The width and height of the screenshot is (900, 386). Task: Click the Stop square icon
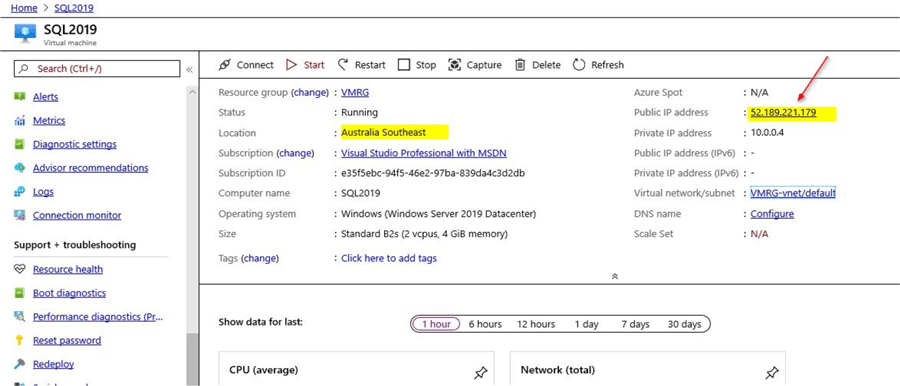(404, 65)
